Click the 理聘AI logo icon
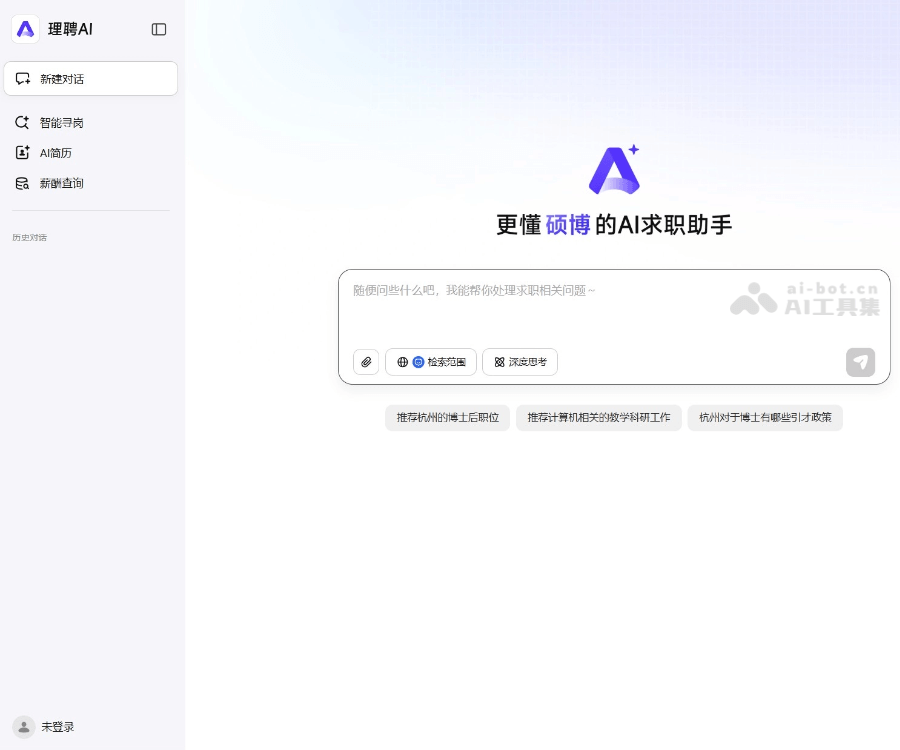 tap(25, 29)
